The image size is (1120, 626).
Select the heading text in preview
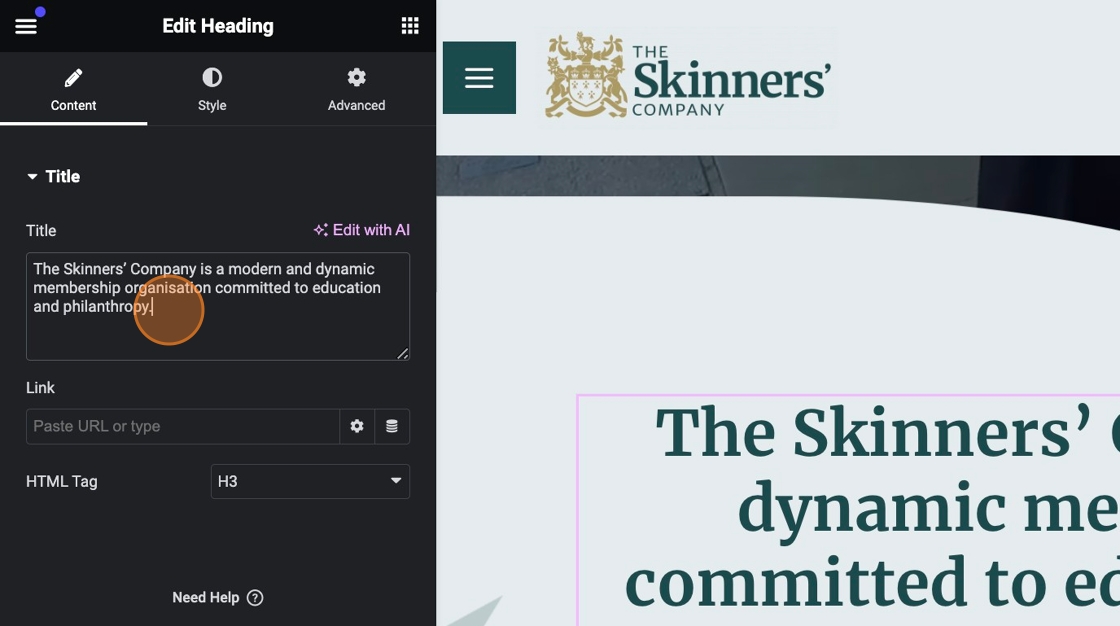(x=871, y=509)
